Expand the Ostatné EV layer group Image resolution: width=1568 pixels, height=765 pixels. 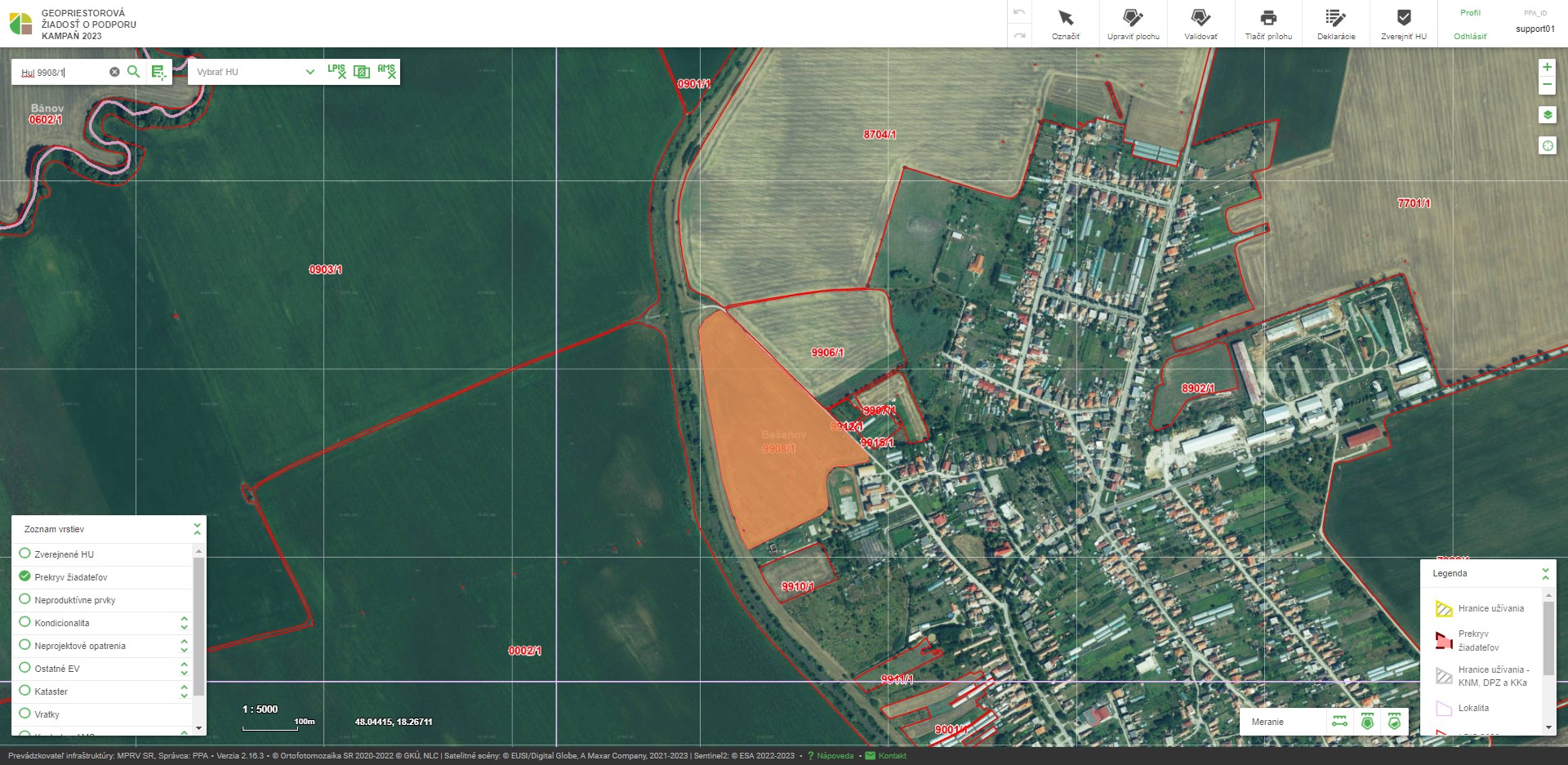184,669
